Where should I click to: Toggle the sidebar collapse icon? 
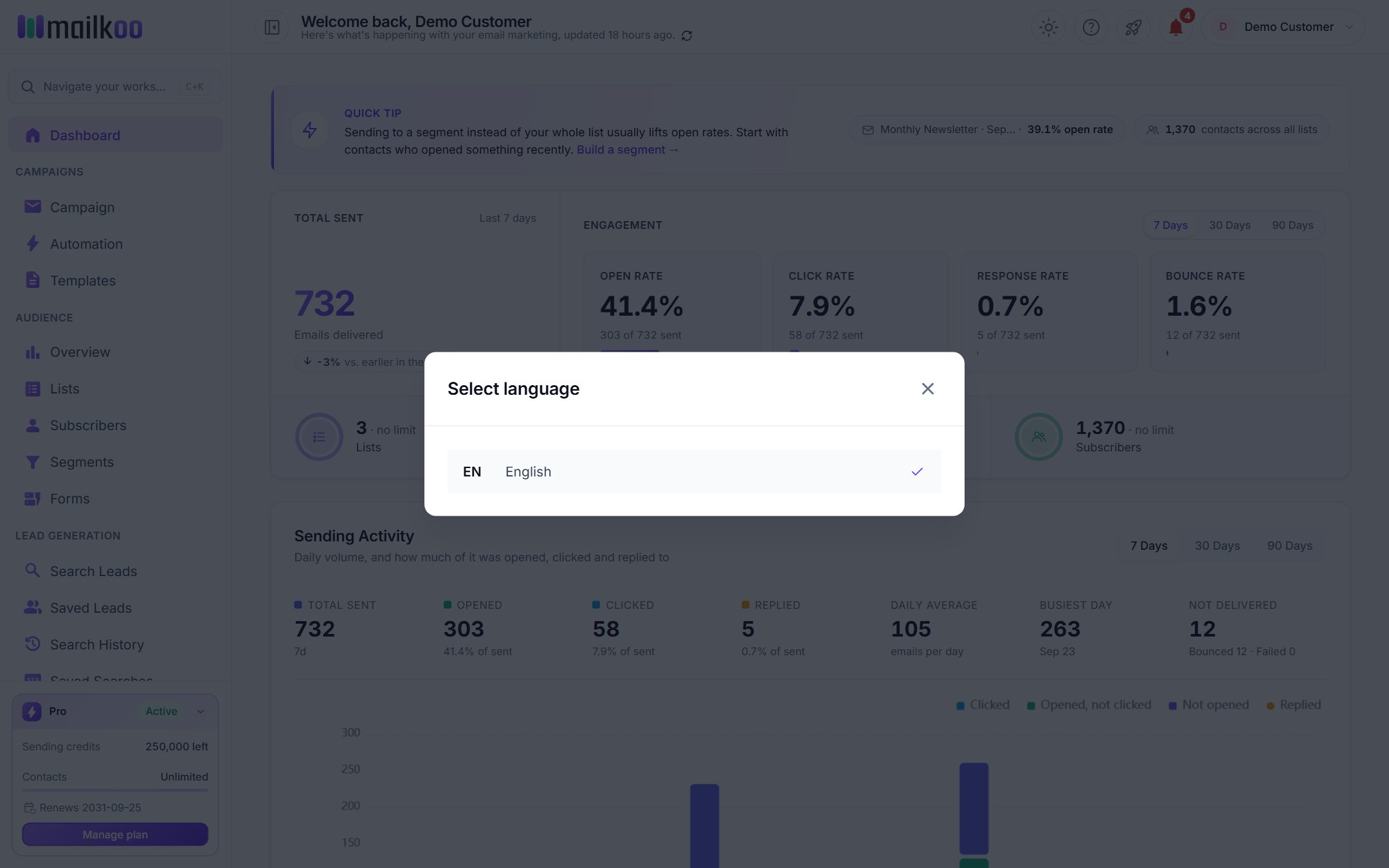[272, 27]
